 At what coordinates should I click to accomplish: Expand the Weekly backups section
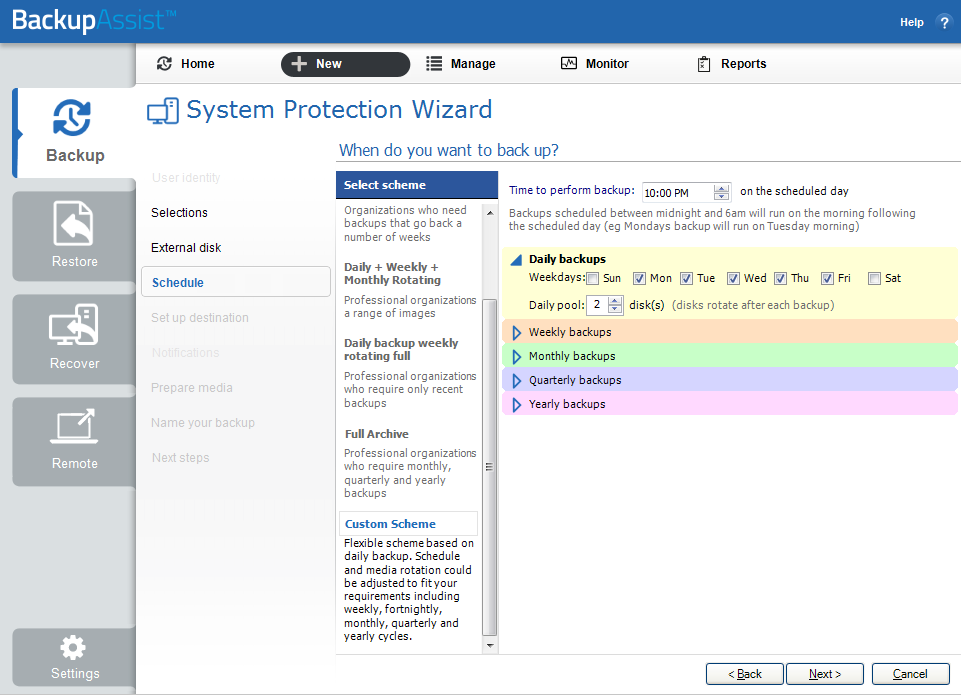pos(517,333)
